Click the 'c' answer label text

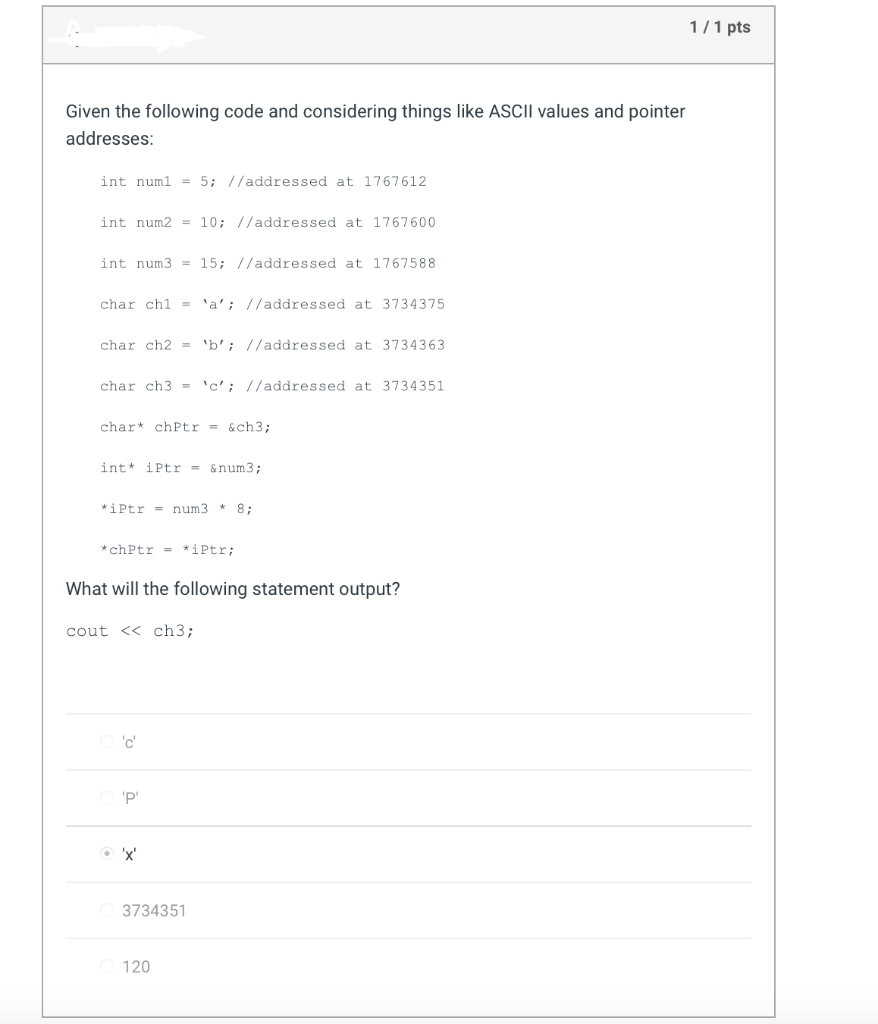point(129,741)
